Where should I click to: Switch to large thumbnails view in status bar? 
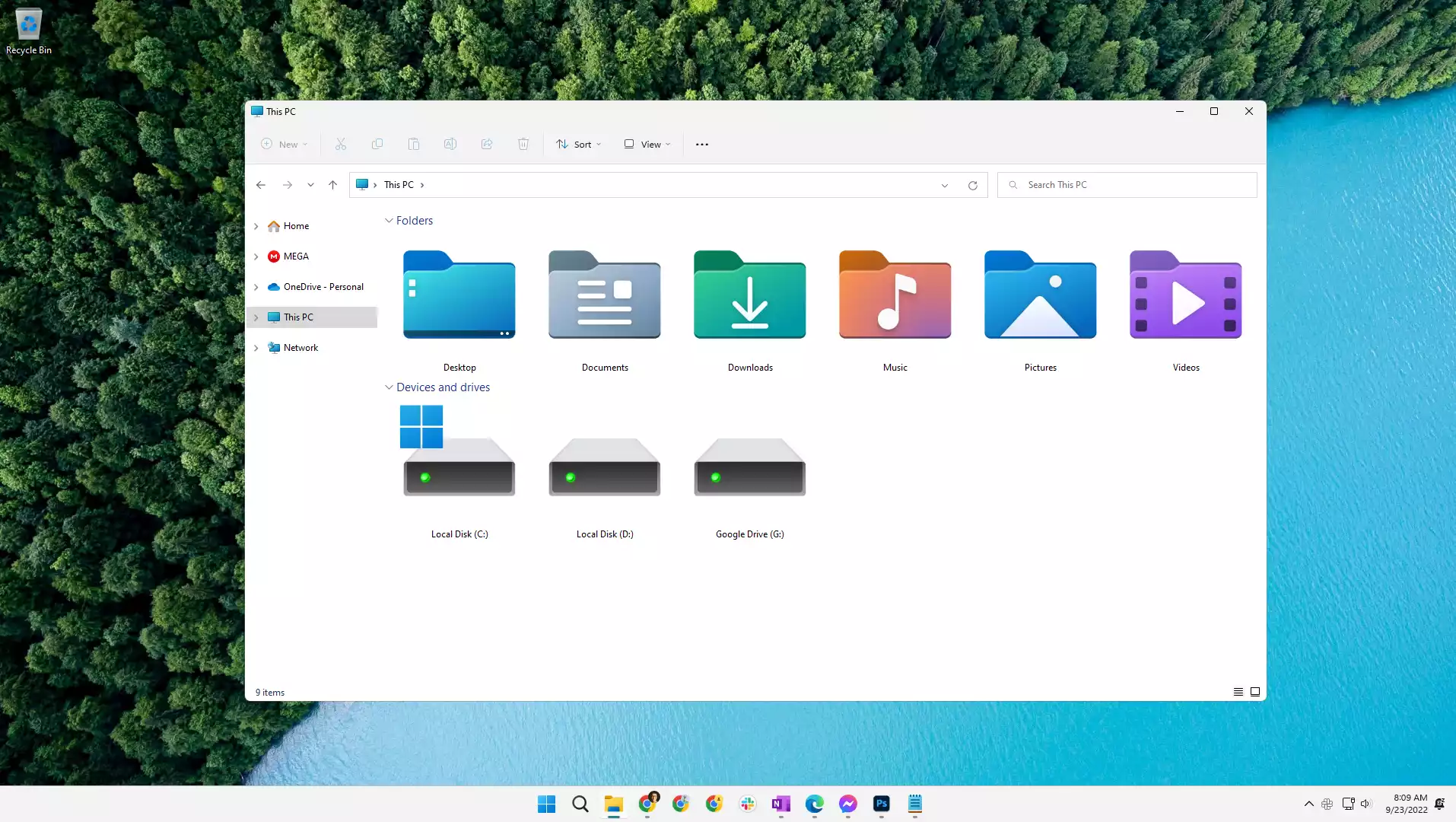pos(1255,692)
